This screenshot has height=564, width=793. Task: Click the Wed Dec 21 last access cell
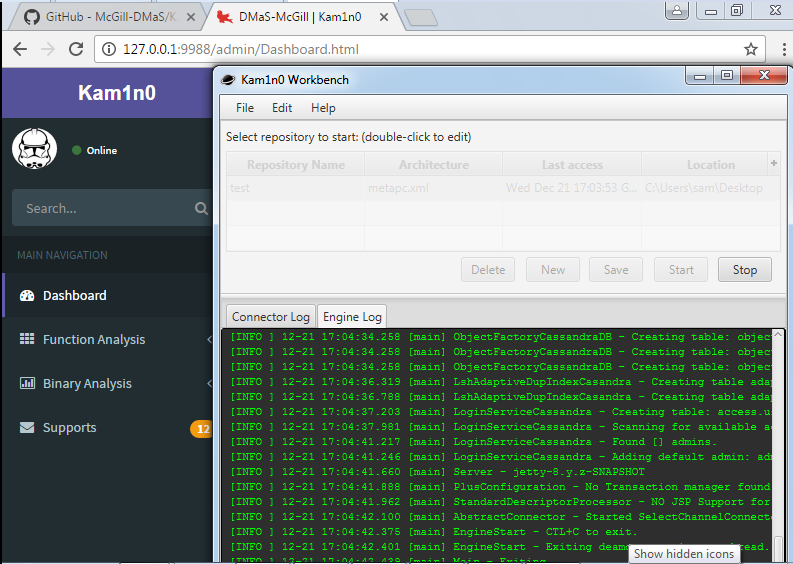(x=571, y=188)
